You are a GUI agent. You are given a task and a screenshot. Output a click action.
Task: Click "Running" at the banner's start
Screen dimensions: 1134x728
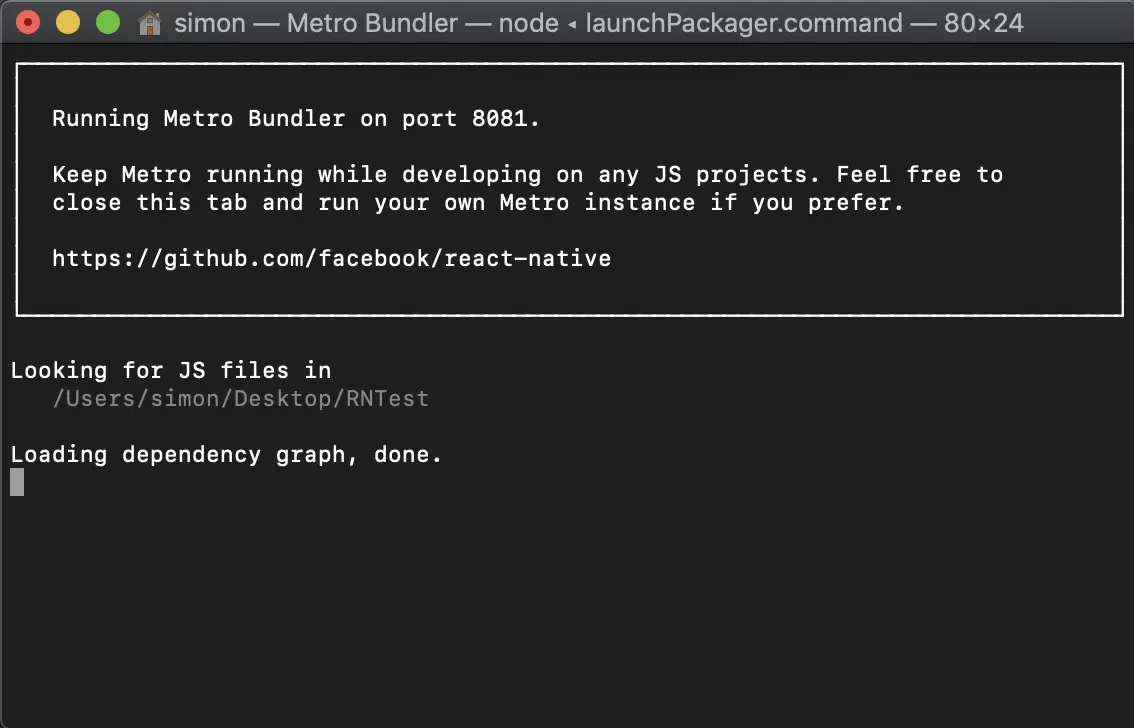(x=100, y=119)
